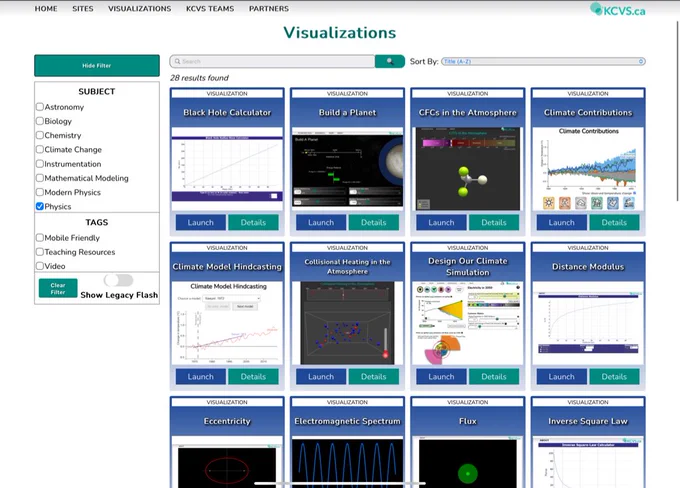Click the Hide Filter button
The image size is (680, 488).
97,66
